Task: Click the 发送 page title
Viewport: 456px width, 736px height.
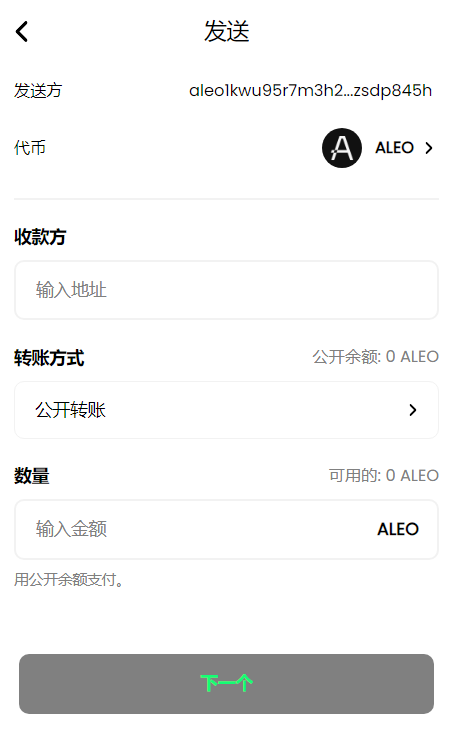Action: tap(226, 31)
